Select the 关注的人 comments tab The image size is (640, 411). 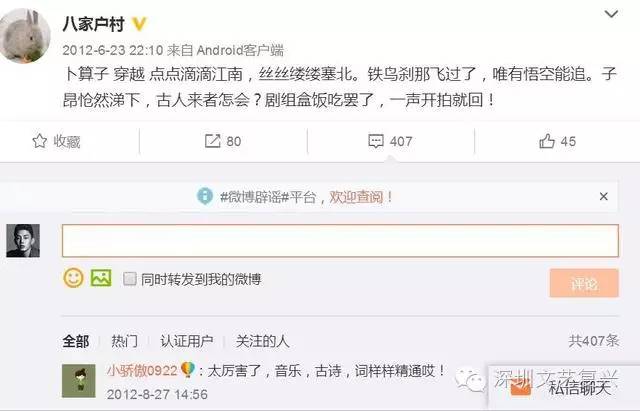[x=262, y=341]
